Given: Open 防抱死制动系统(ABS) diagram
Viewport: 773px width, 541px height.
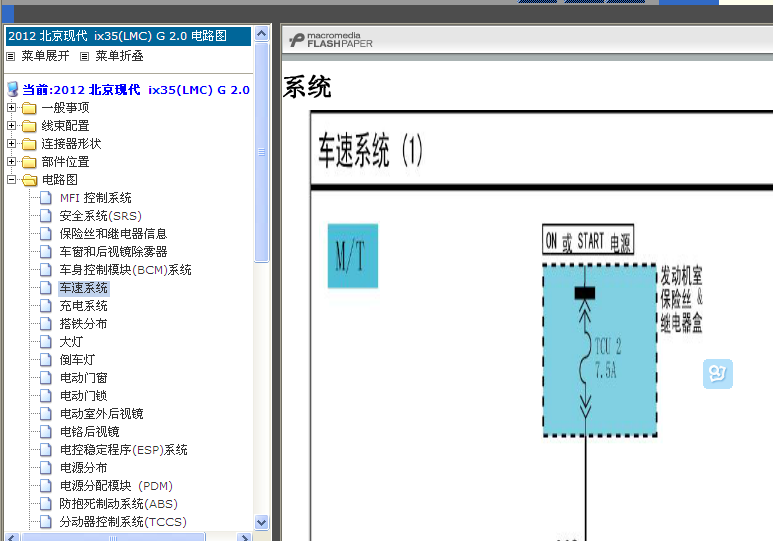Looking at the screenshot, I should 119,504.
